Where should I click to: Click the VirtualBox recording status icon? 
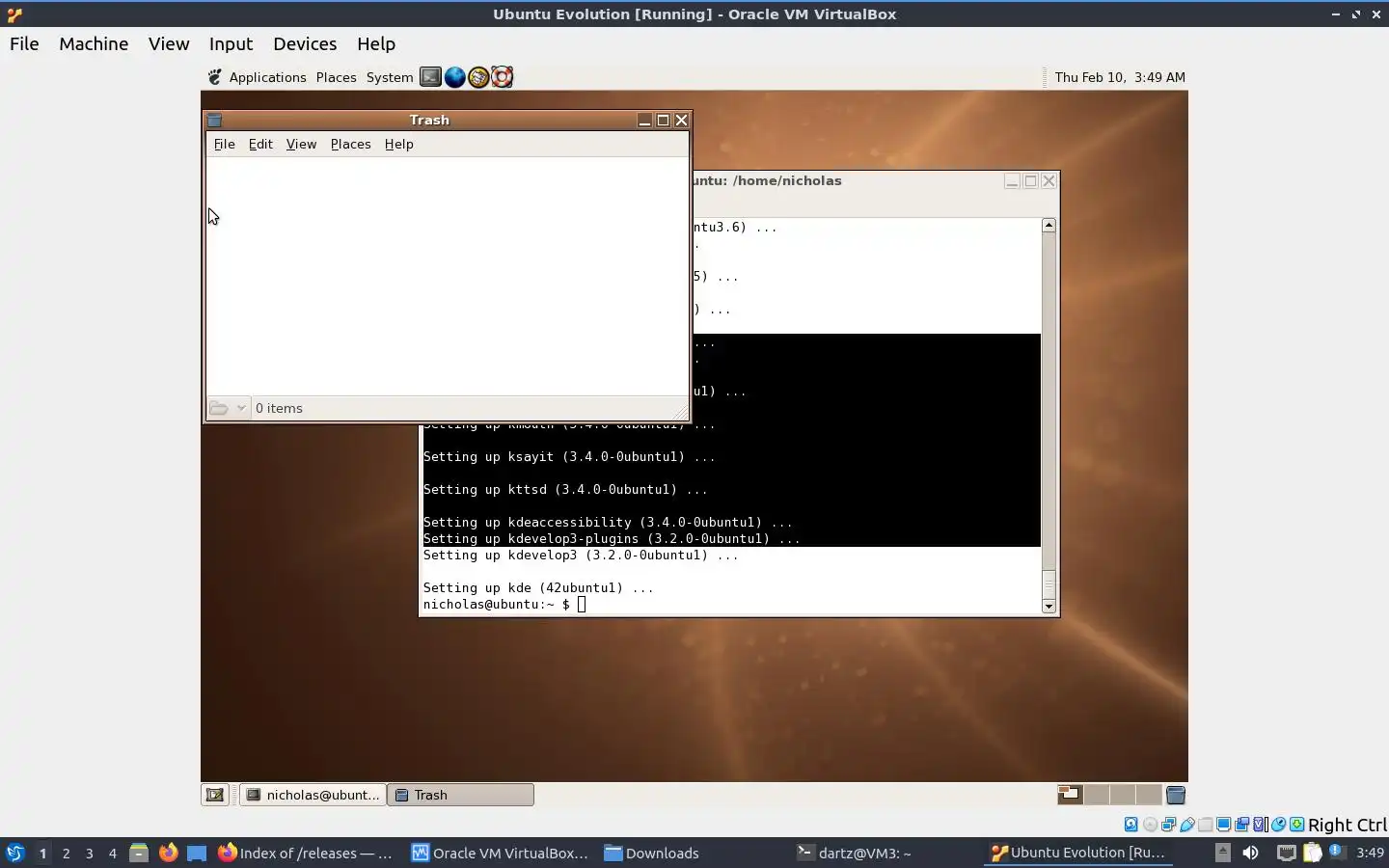[1242, 825]
